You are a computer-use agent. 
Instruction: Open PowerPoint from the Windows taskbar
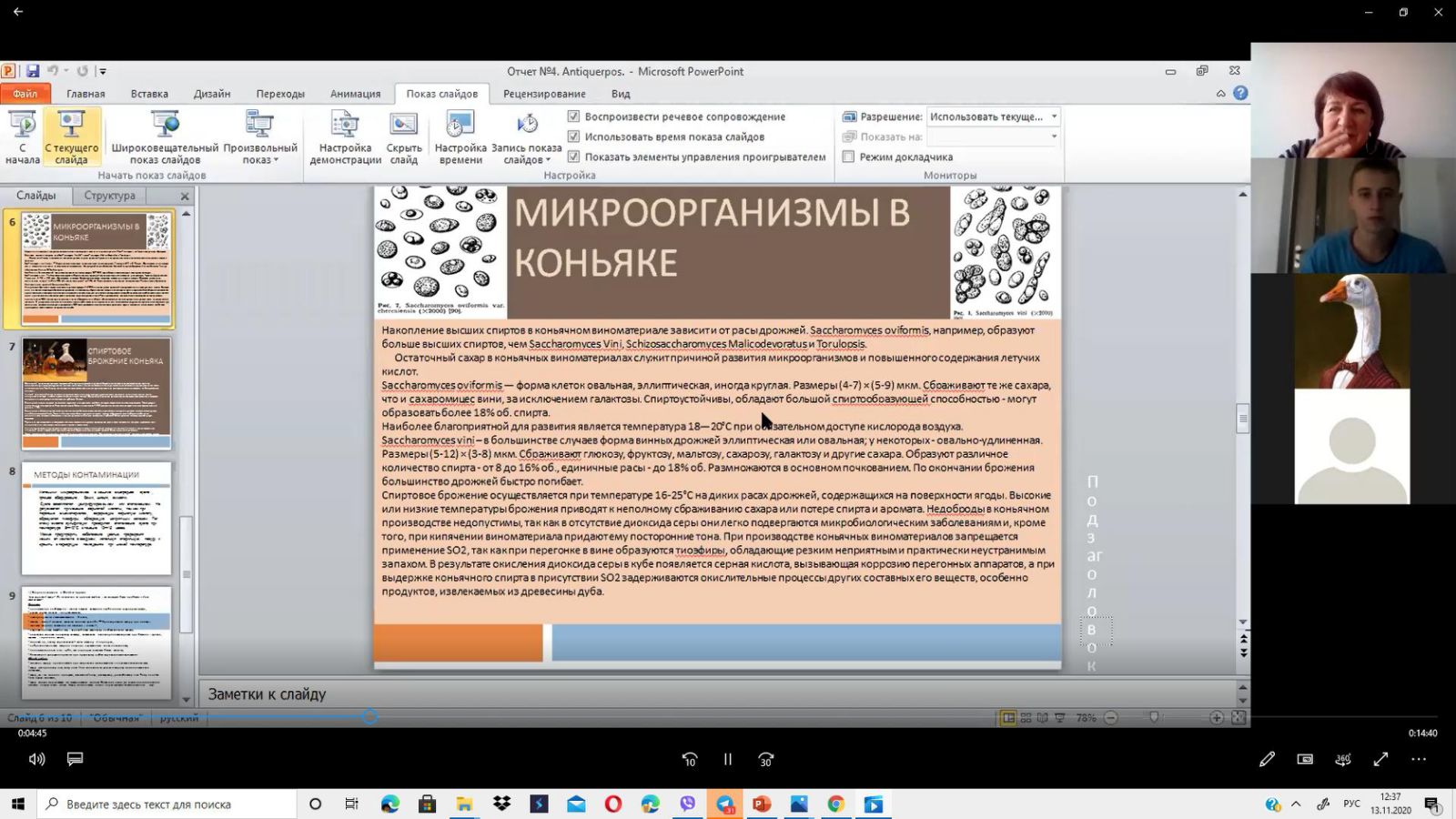click(762, 804)
